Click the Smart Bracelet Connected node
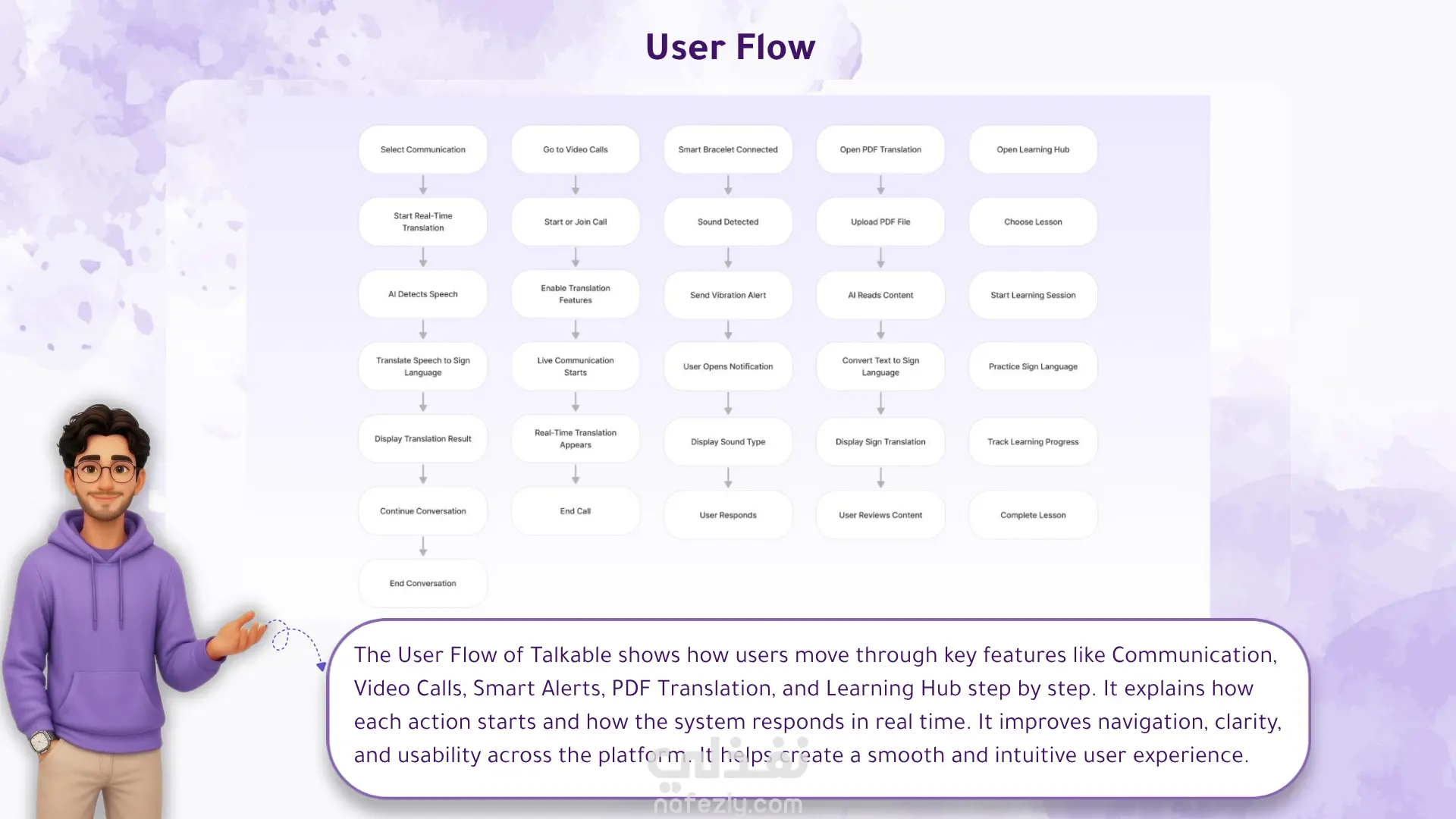 728,149
